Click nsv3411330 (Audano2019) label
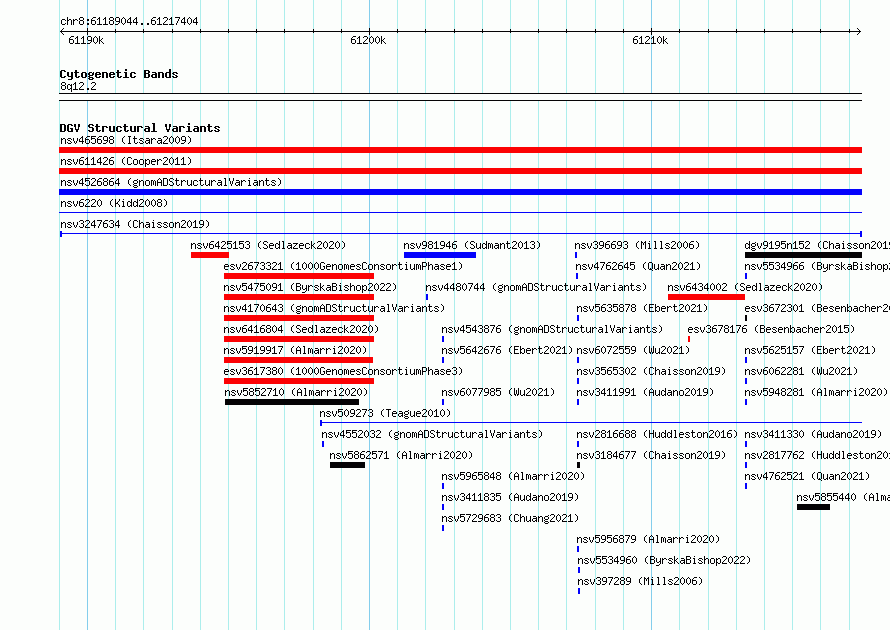The width and height of the screenshot is (890, 630). coord(813,434)
